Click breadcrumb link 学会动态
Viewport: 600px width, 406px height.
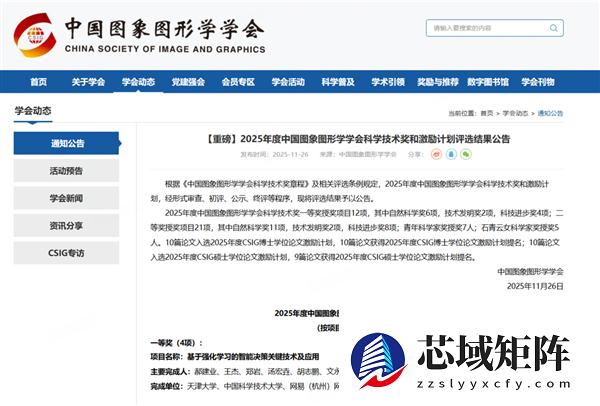coord(515,113)
